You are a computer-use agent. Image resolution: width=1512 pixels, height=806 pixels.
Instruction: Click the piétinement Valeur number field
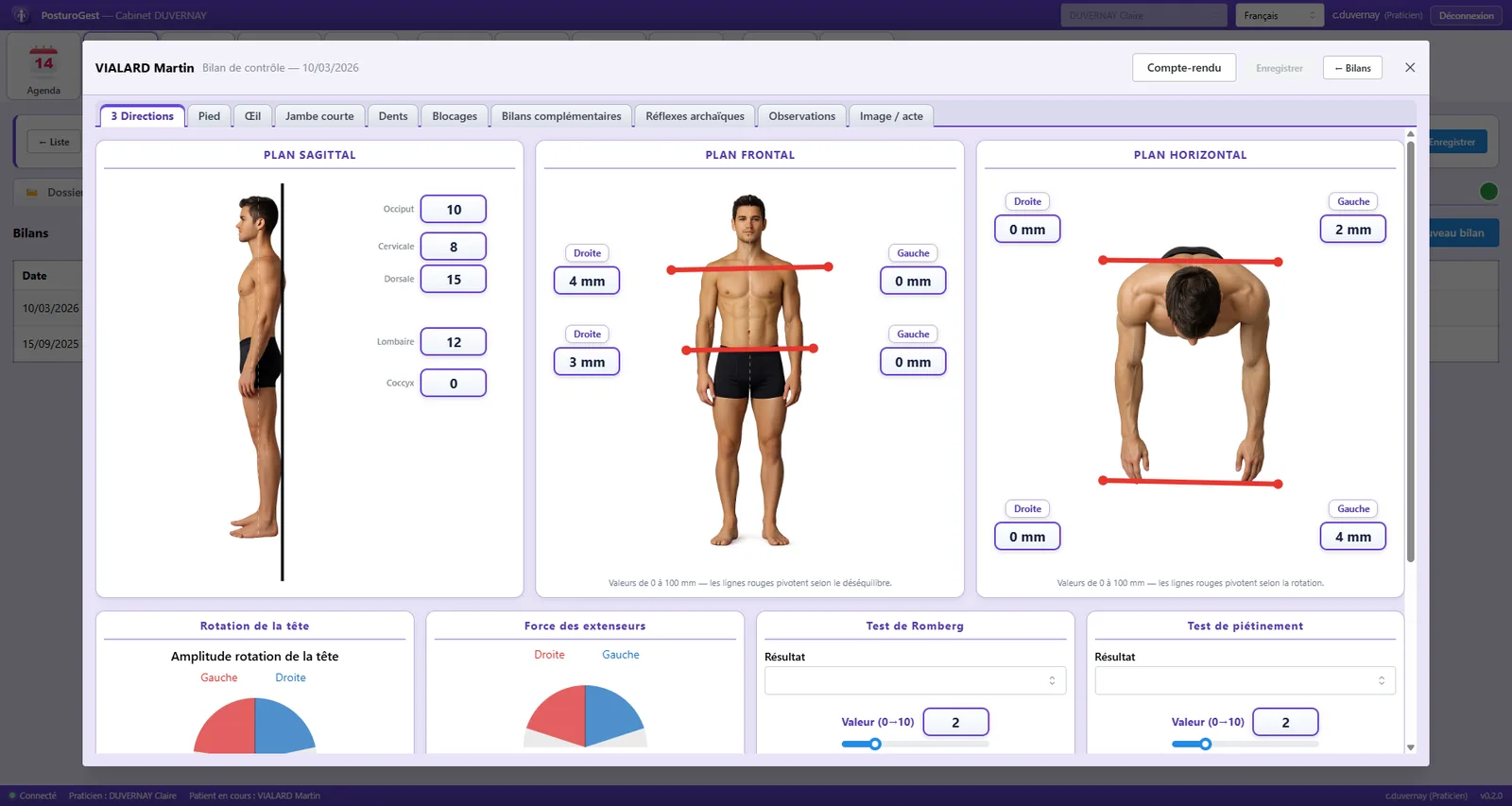[x=1285, y=722]
